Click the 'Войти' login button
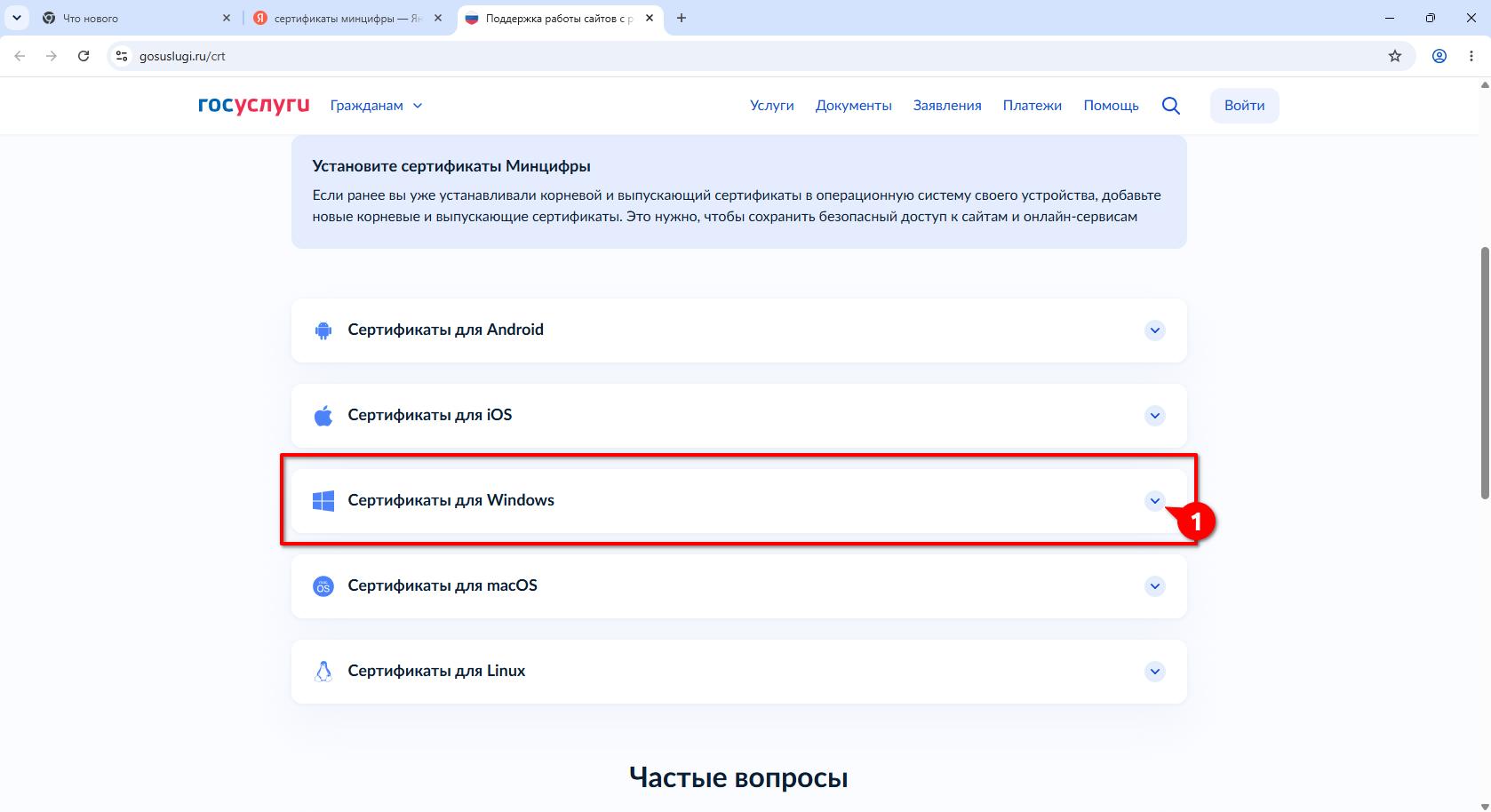The image size is (1491, 812). (1244, 105)
